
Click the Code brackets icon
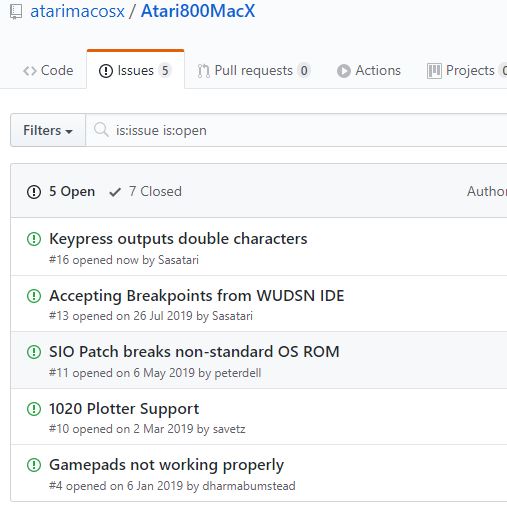pos(30,71)
